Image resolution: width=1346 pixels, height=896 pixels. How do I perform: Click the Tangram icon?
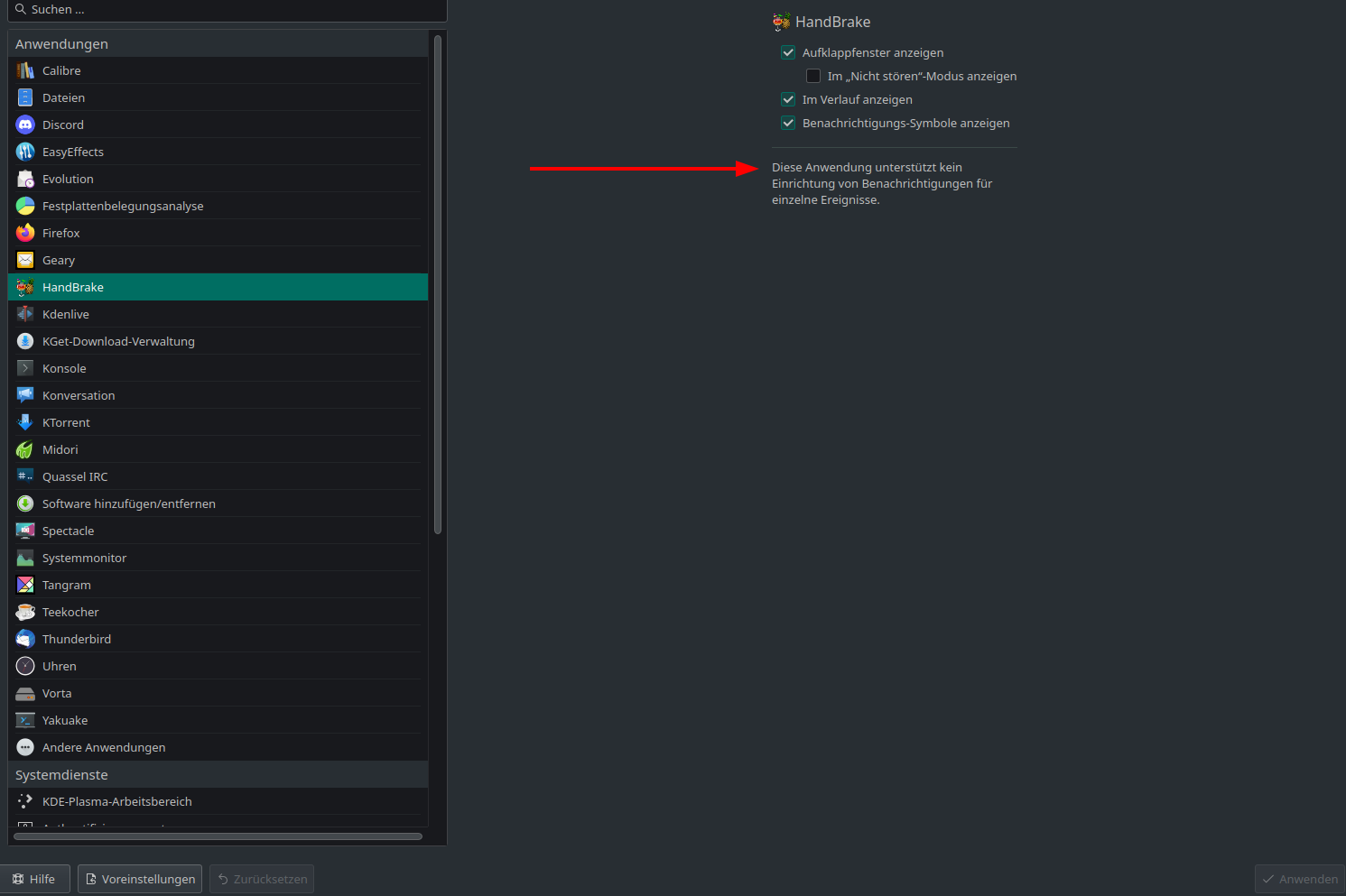click(25, 585)
